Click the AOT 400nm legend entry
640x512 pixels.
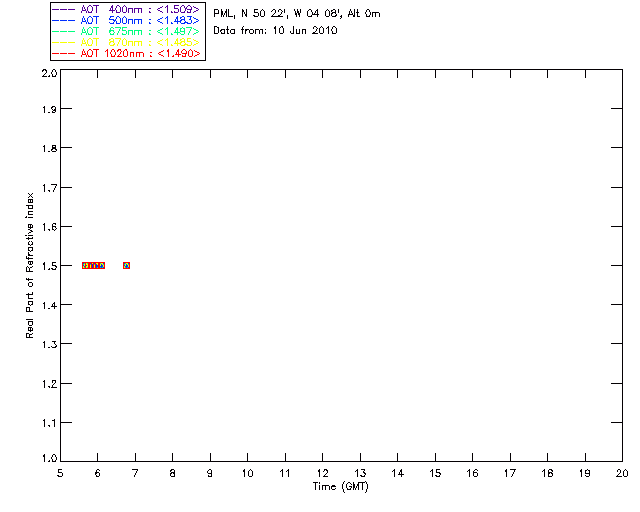coord(126,9)
